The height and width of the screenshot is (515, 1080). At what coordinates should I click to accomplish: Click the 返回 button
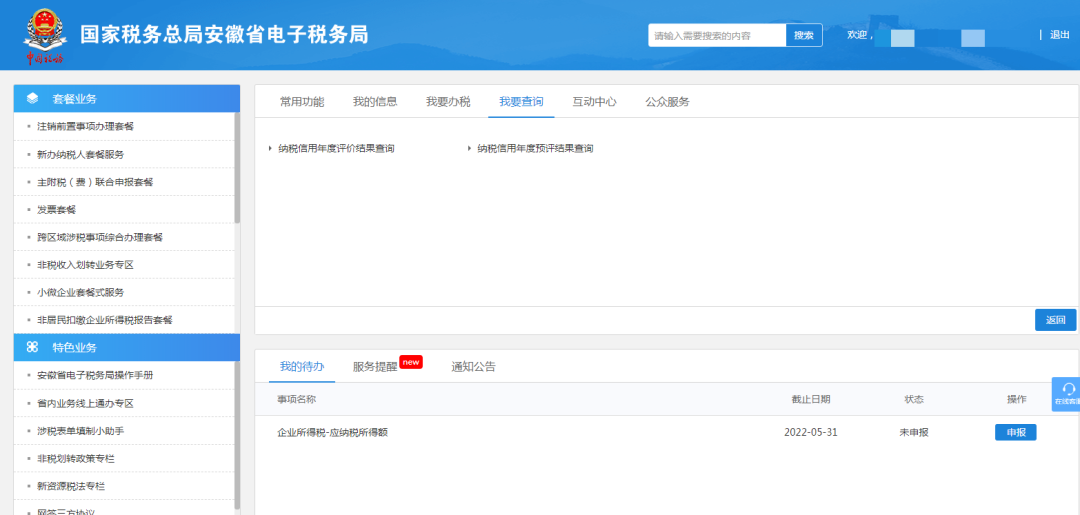point(1055,319)
